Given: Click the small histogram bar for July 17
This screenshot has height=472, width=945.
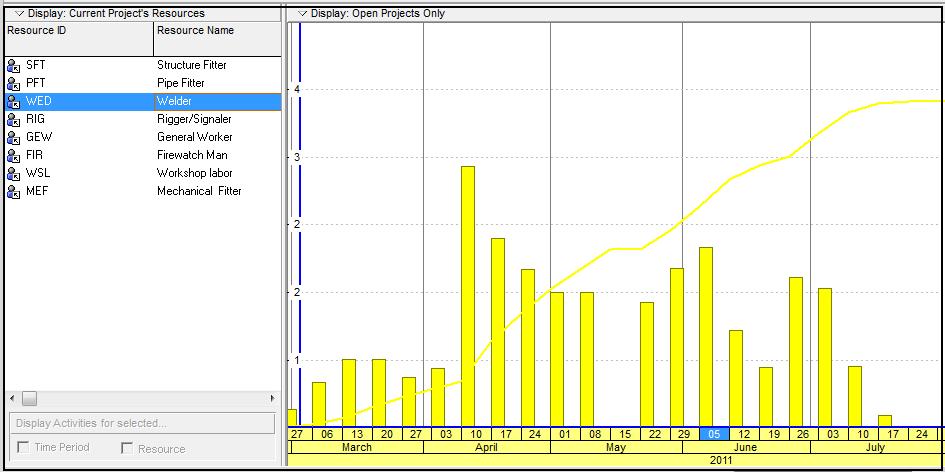Looking at the screenshot, I should click(885, 421).
